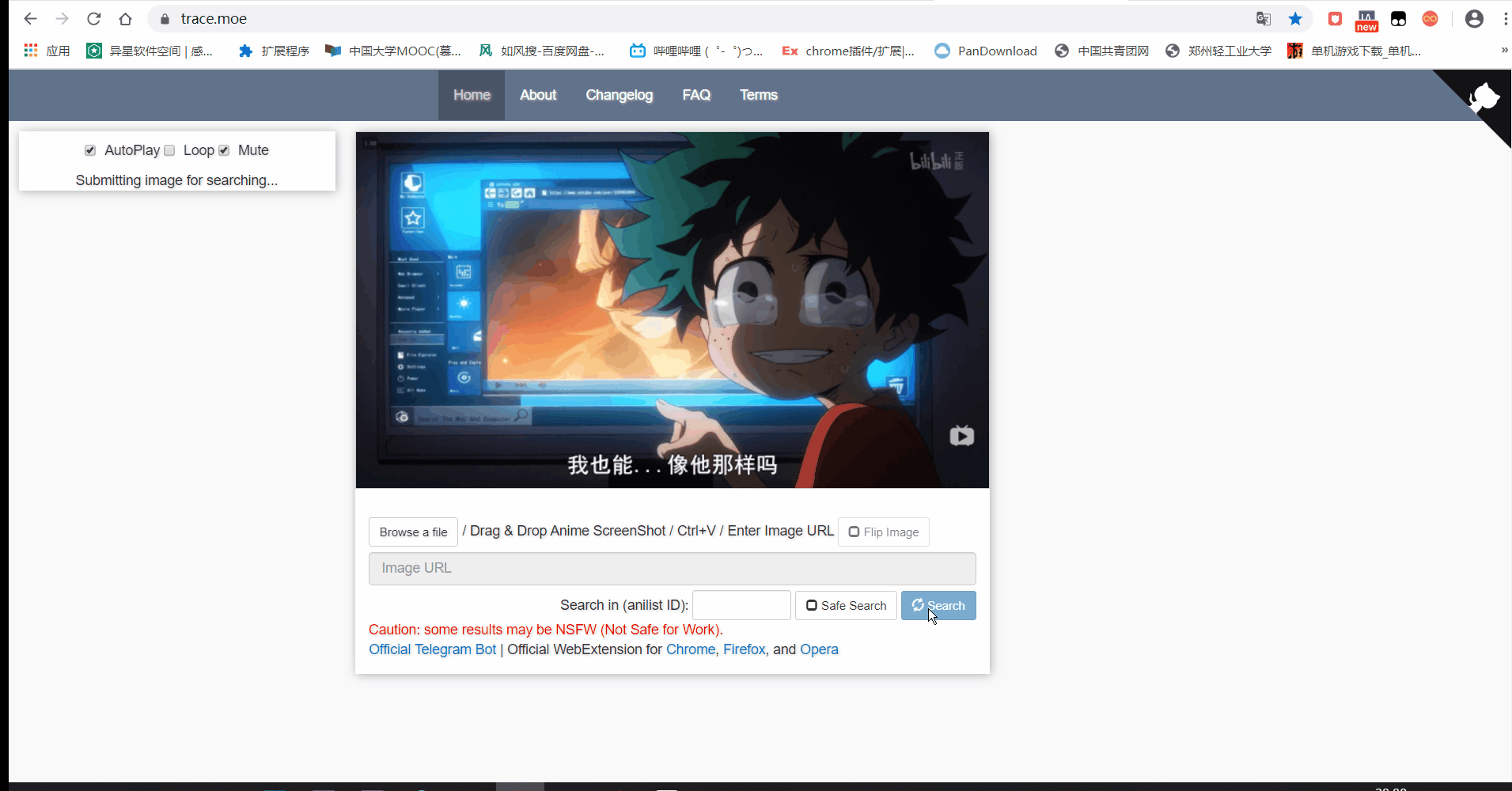Open the red infinity extension icon

[x=1431, y=19]
